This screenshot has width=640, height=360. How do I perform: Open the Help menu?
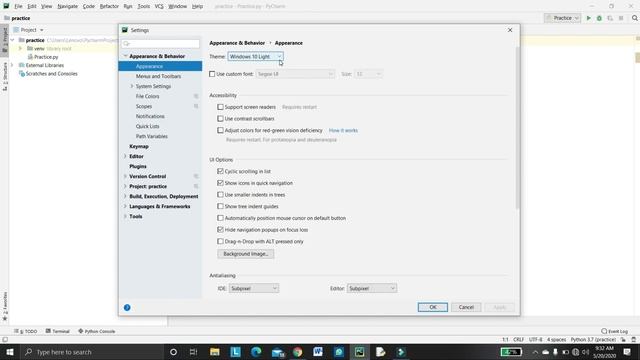tap(197, 6)
